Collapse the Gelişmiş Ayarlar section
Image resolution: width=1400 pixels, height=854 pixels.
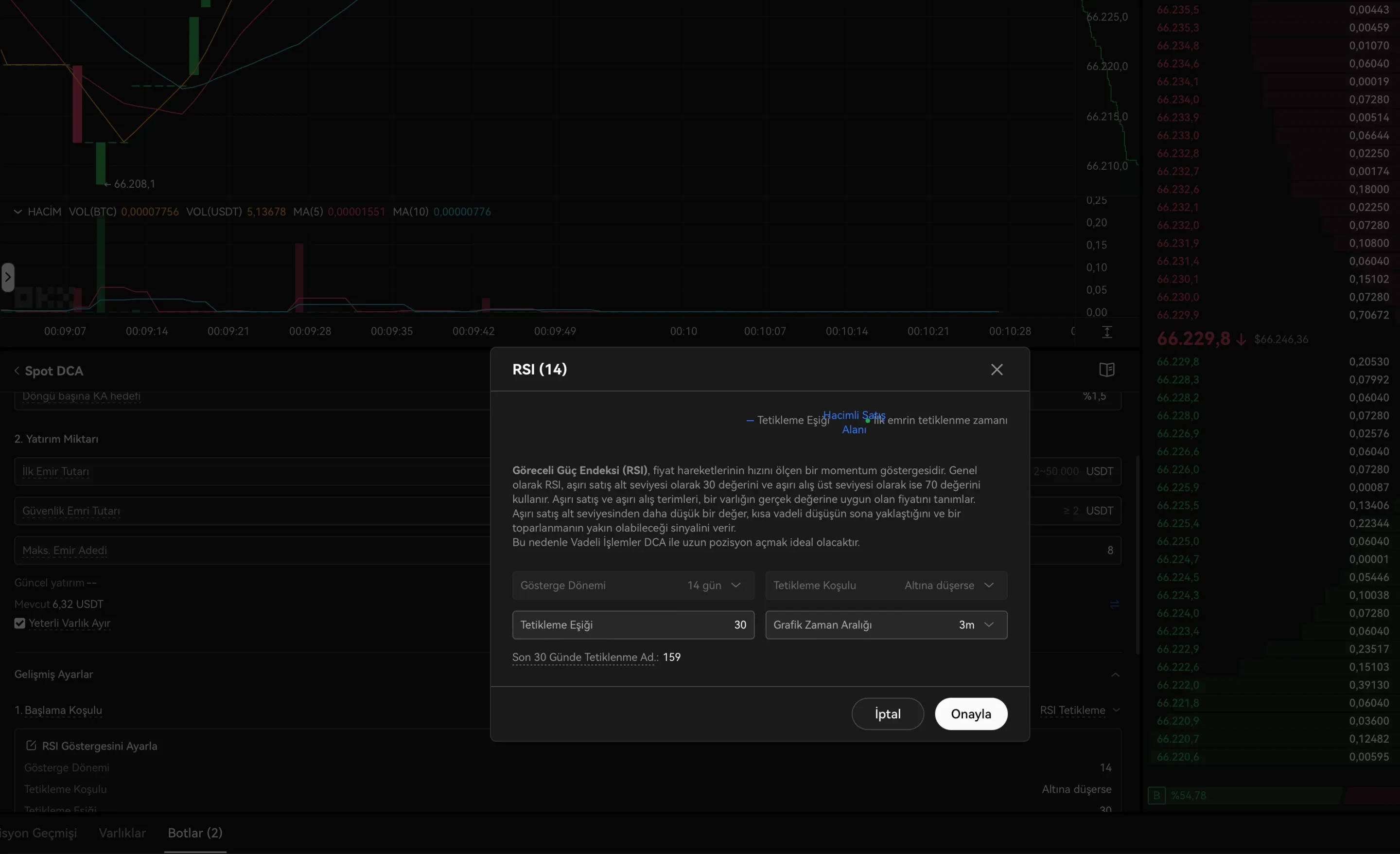point(1115,675)
